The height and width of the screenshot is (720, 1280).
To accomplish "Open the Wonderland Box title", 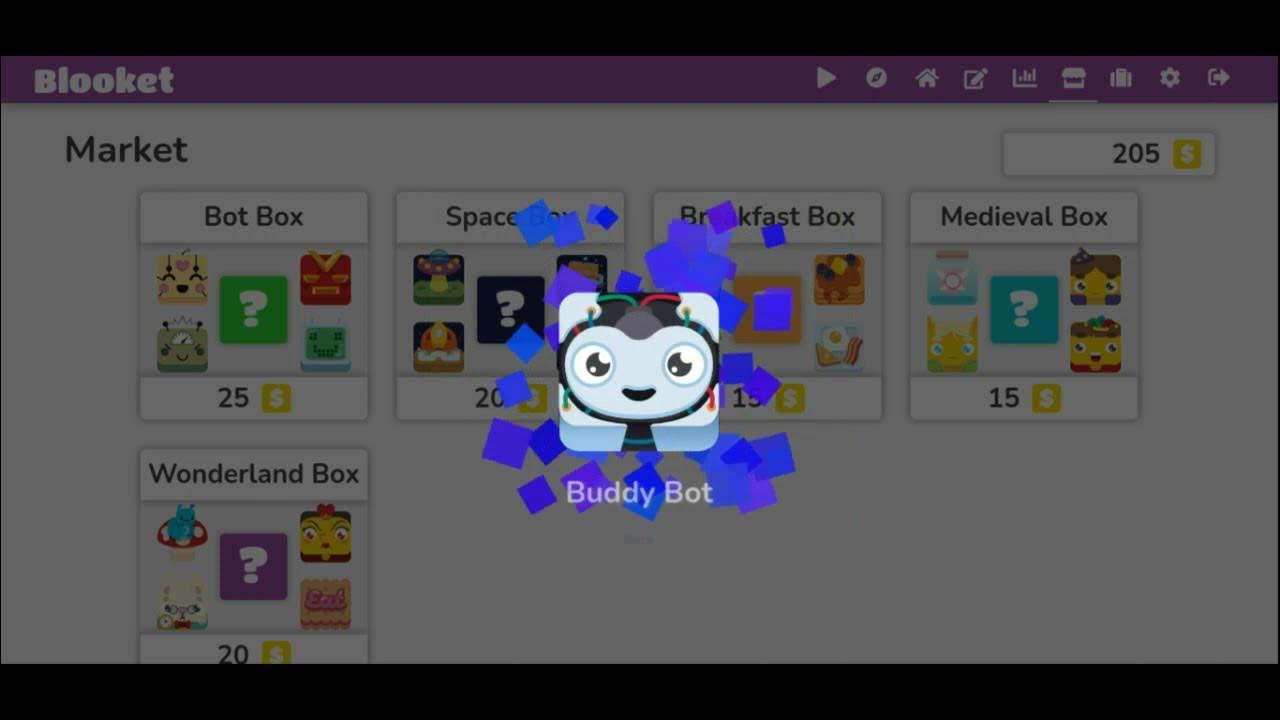I will click(254, 474).
